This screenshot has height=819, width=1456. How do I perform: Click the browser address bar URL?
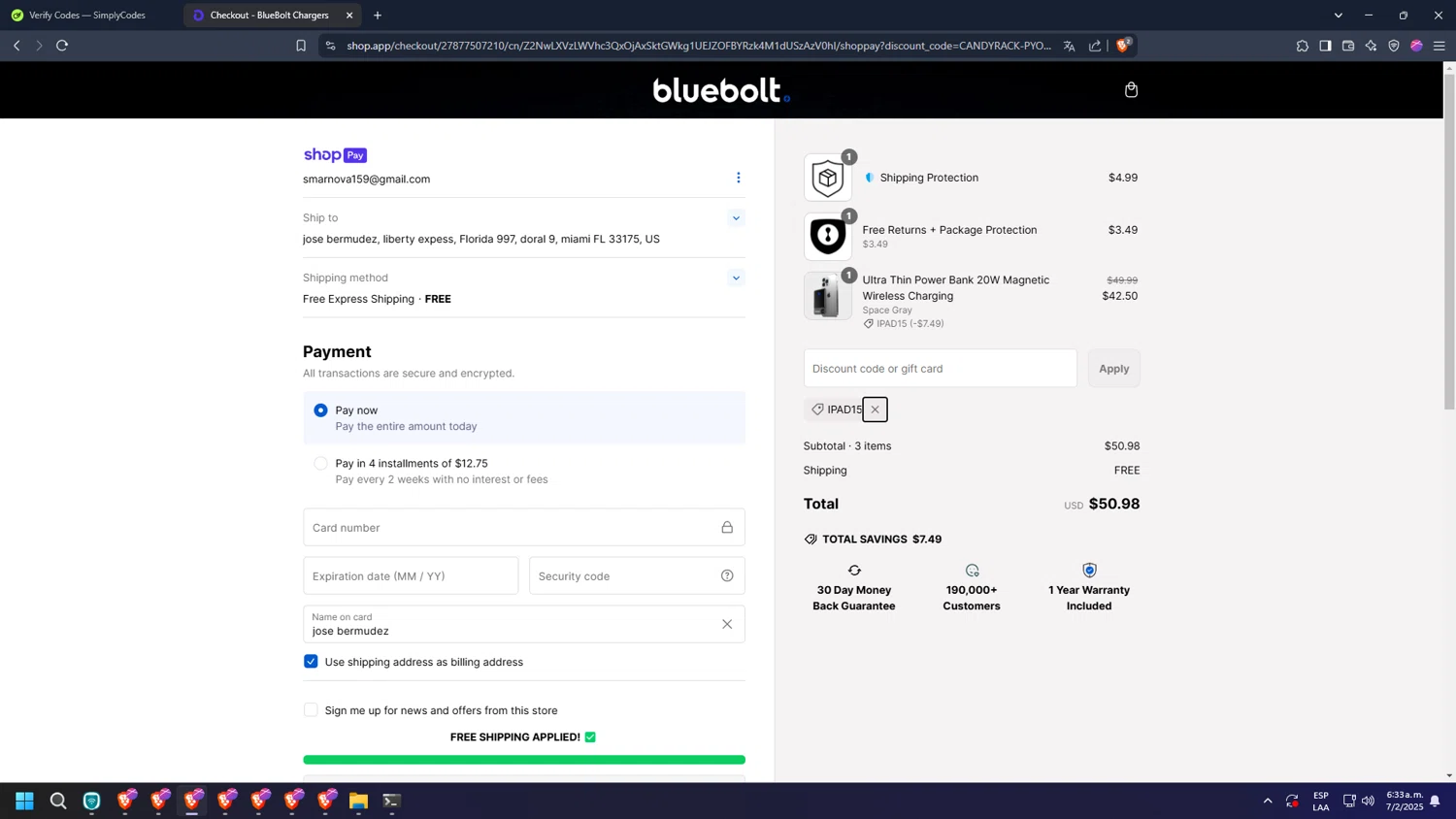[x=699, y=46]
